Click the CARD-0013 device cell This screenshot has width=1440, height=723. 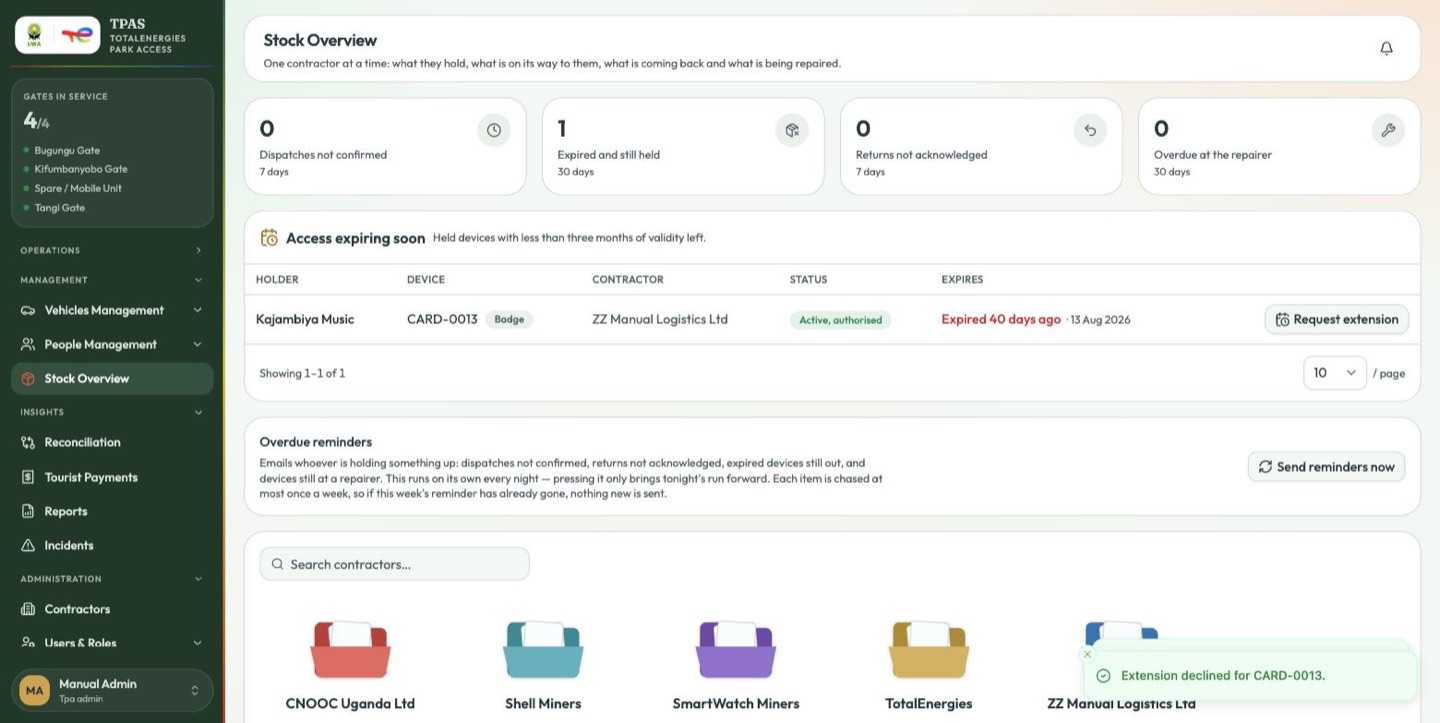coord(442,319)
